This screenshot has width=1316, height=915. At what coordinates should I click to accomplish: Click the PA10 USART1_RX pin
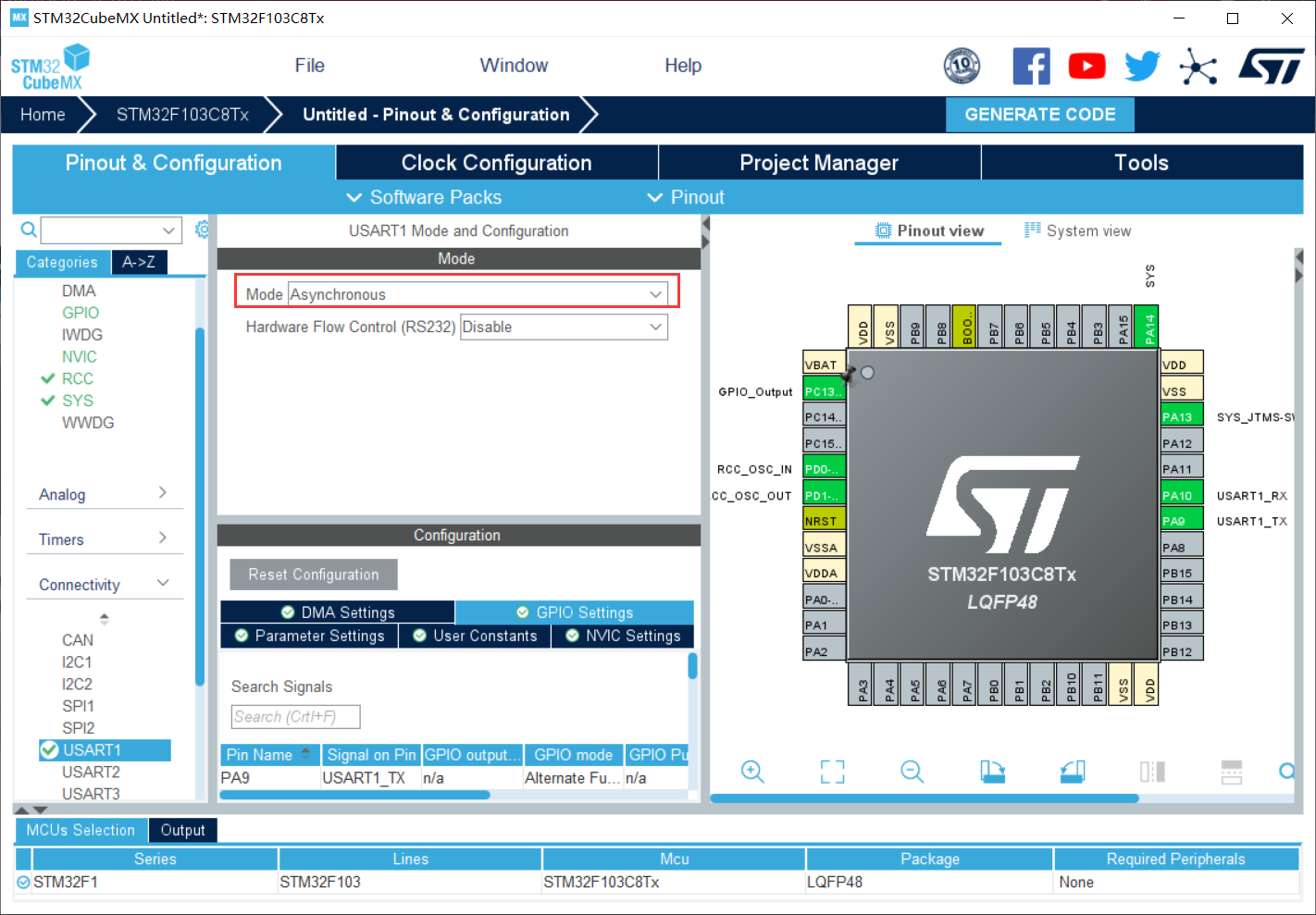(x=1182, y=495)
